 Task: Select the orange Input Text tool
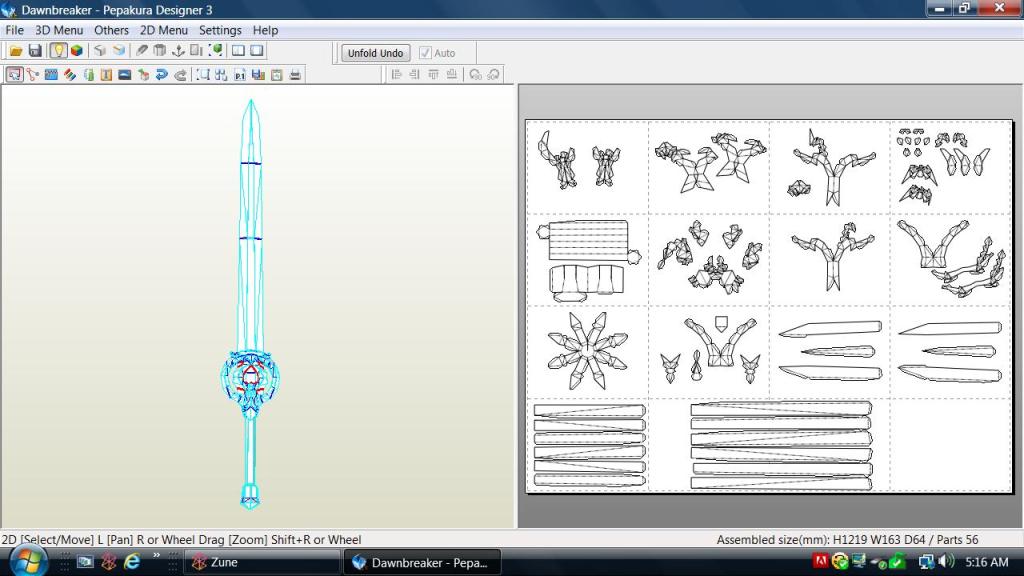click(106, 75)
